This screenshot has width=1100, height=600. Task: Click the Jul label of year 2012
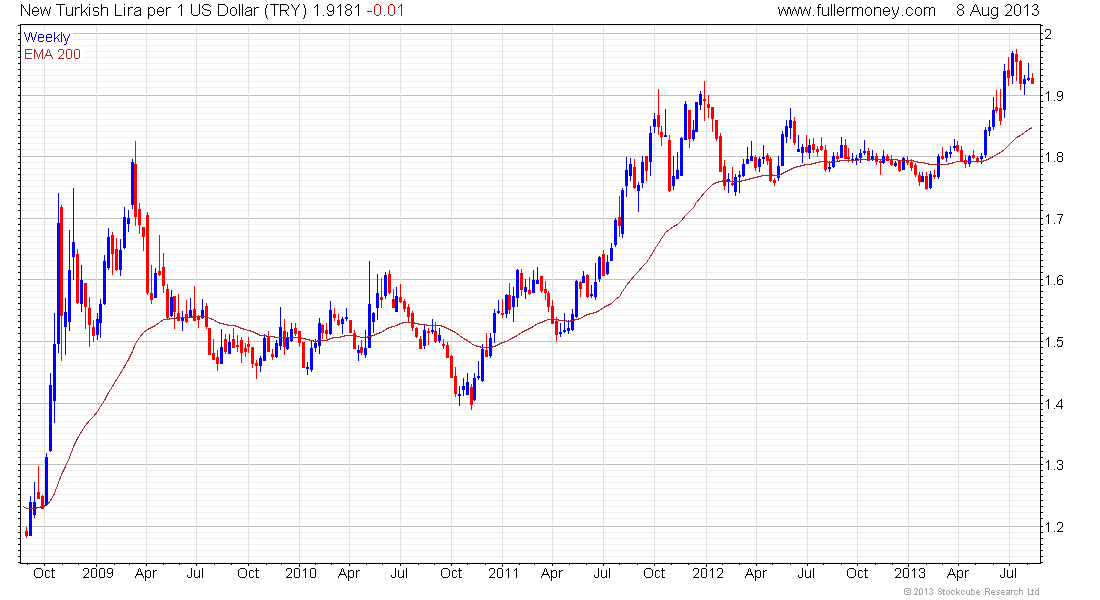click(x=806, y=573)
